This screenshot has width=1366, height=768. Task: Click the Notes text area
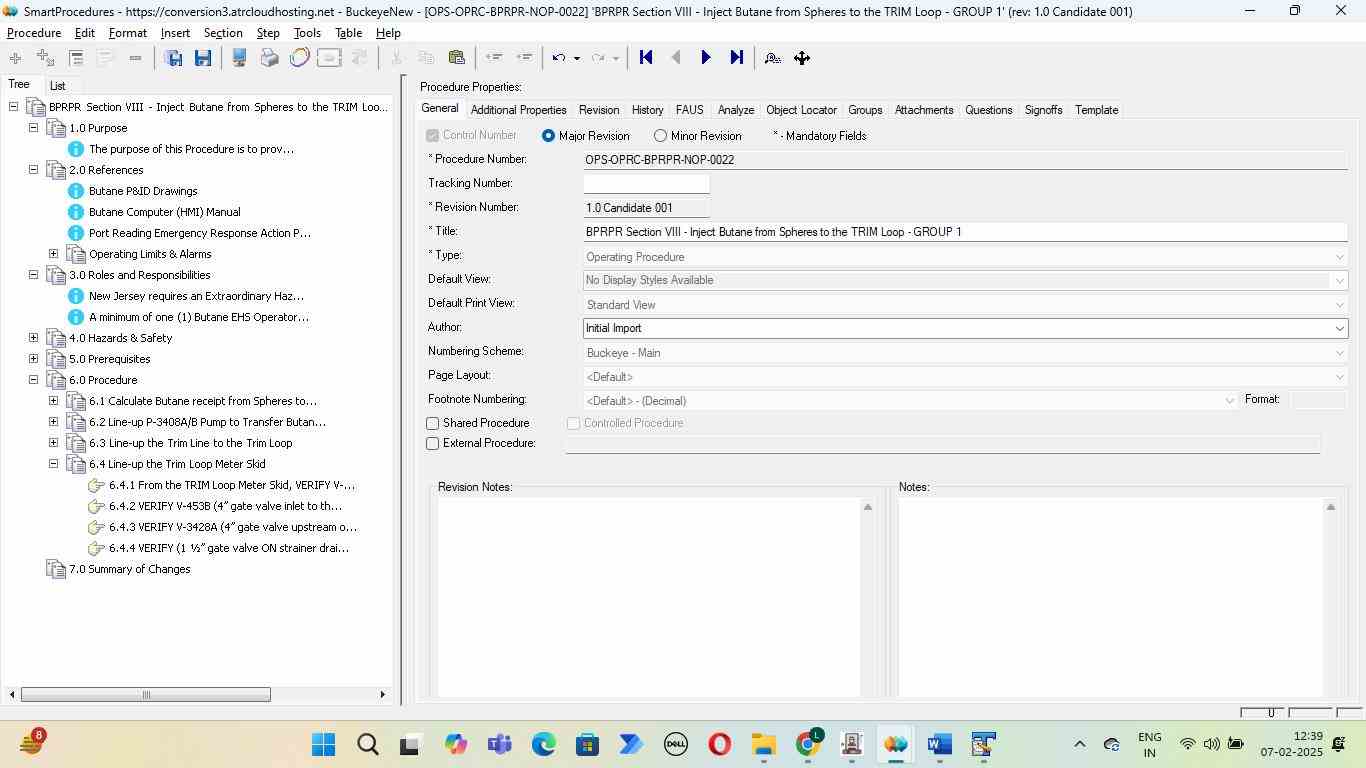point(1111,597)
